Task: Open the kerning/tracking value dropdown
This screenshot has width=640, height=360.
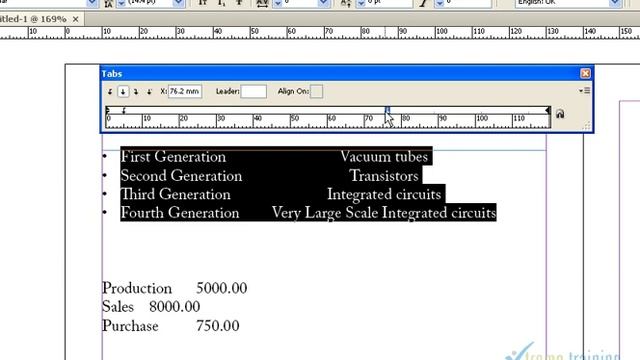Action: (323, 3)
